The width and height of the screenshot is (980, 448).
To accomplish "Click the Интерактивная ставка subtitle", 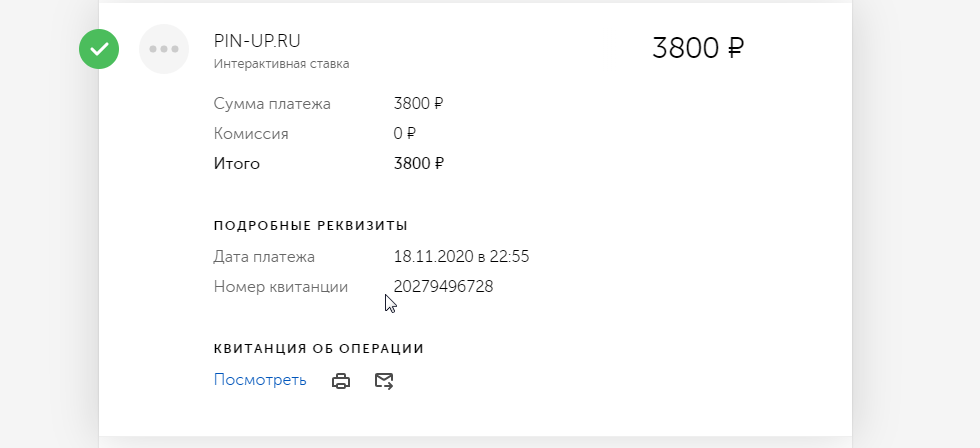I will tap(281, 64).
